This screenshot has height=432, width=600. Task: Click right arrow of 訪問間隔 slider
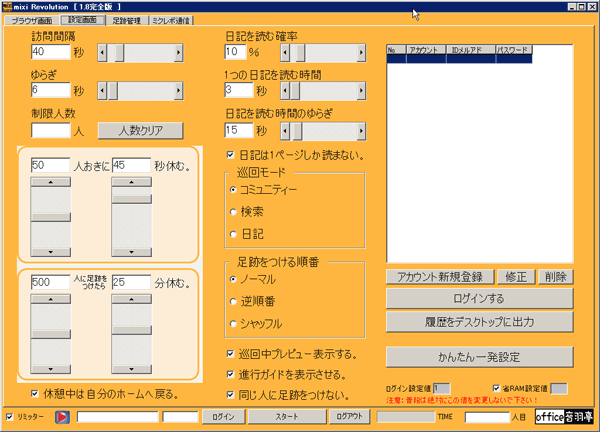178,52
